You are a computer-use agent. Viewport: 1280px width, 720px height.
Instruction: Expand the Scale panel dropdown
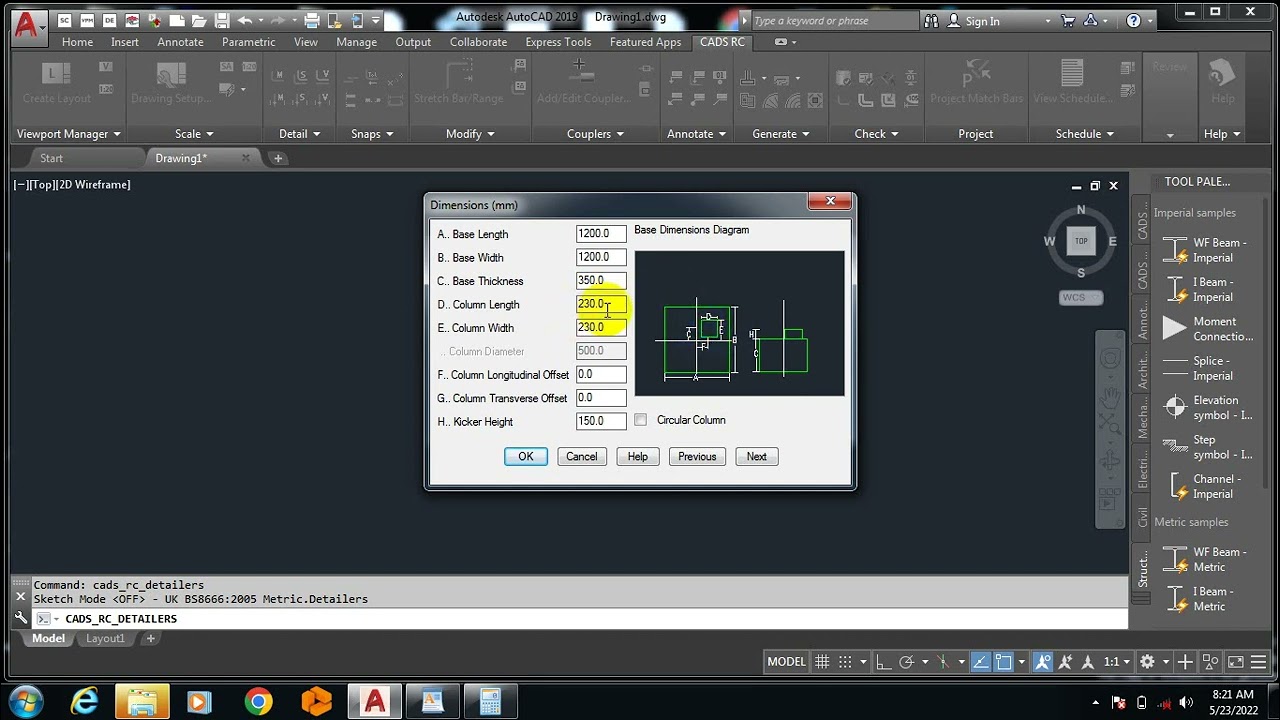coord(194,134)
